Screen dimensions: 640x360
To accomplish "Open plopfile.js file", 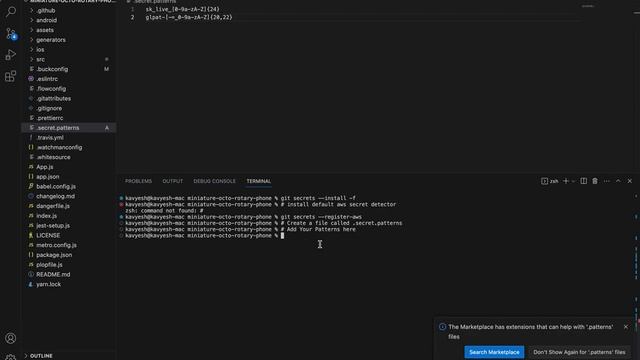I will pos(69,265).
